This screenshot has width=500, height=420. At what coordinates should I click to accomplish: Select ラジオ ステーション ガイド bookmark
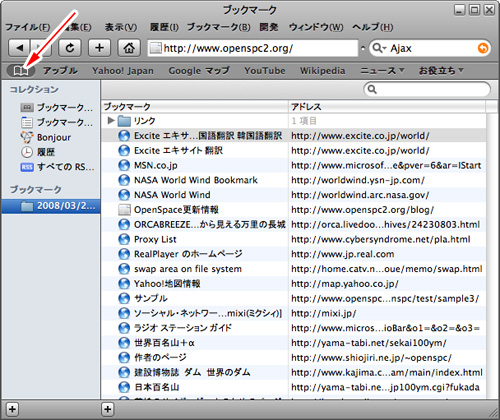(293, 328)
